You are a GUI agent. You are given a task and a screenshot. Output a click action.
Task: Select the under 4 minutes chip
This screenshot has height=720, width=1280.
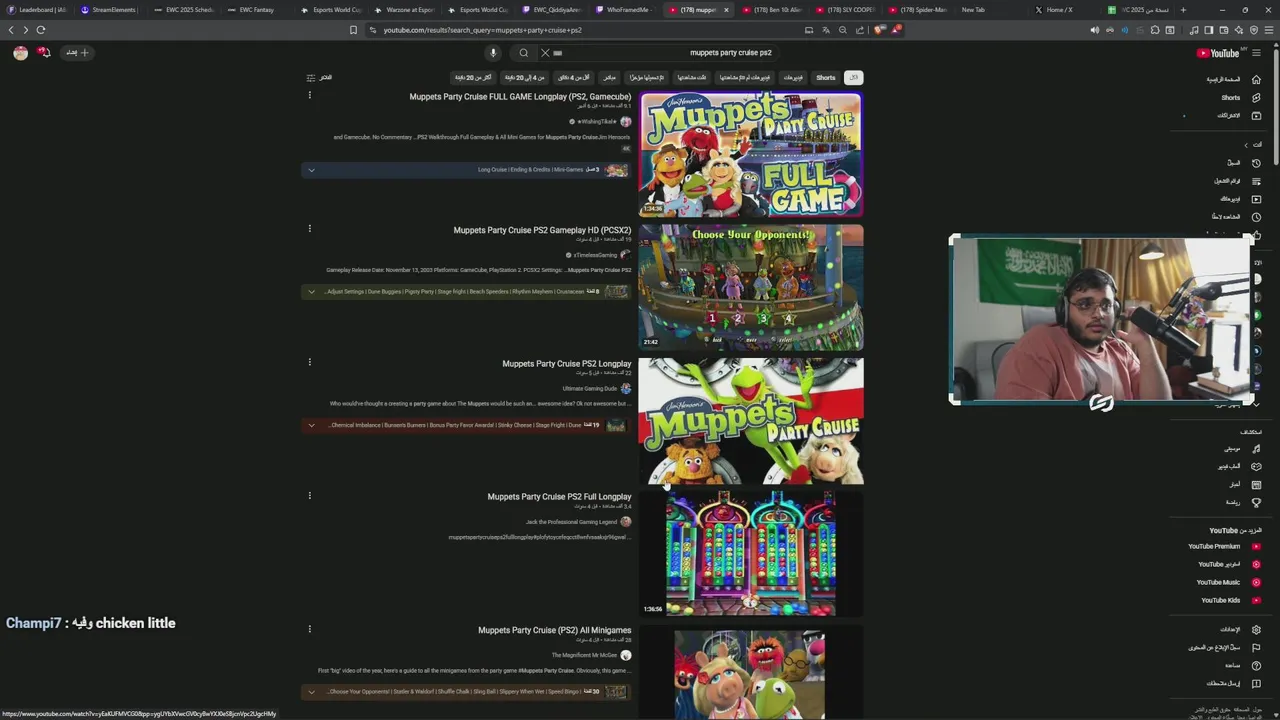point(574,77)
